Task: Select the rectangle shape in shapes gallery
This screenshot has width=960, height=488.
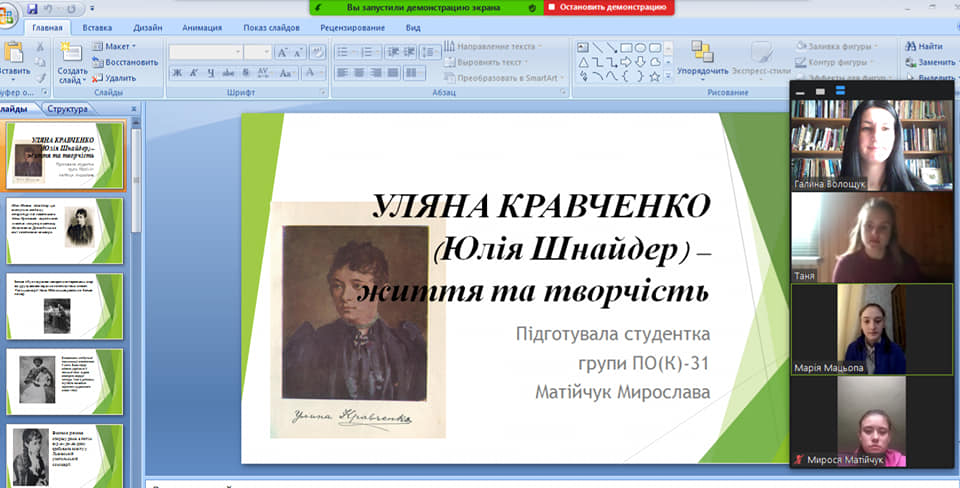Action: coord(626,47)
